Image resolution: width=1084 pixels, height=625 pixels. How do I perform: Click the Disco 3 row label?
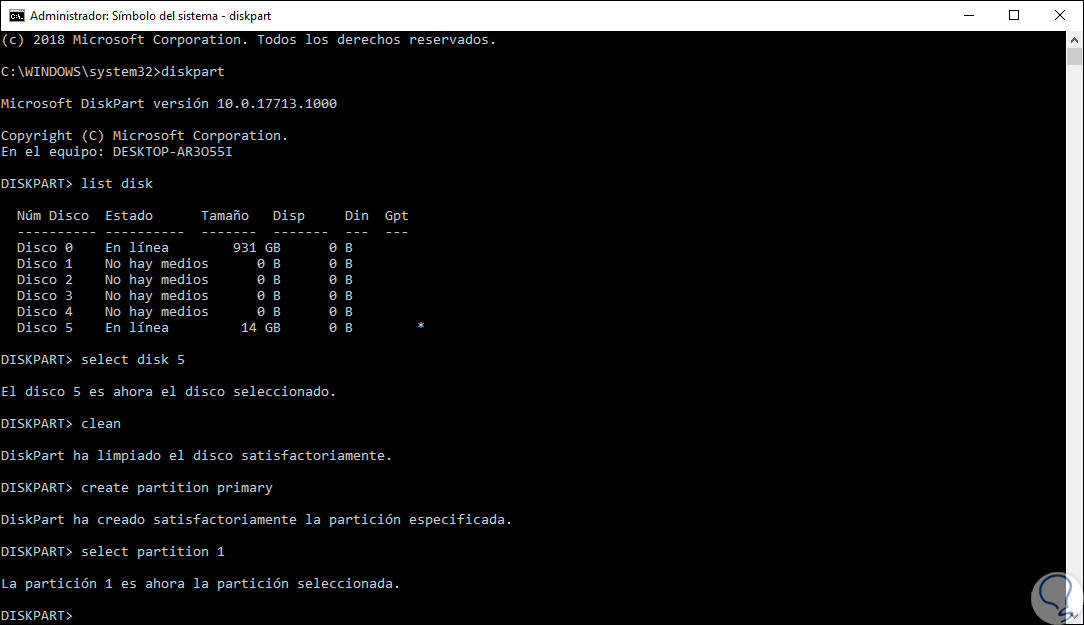click(44, 295)
